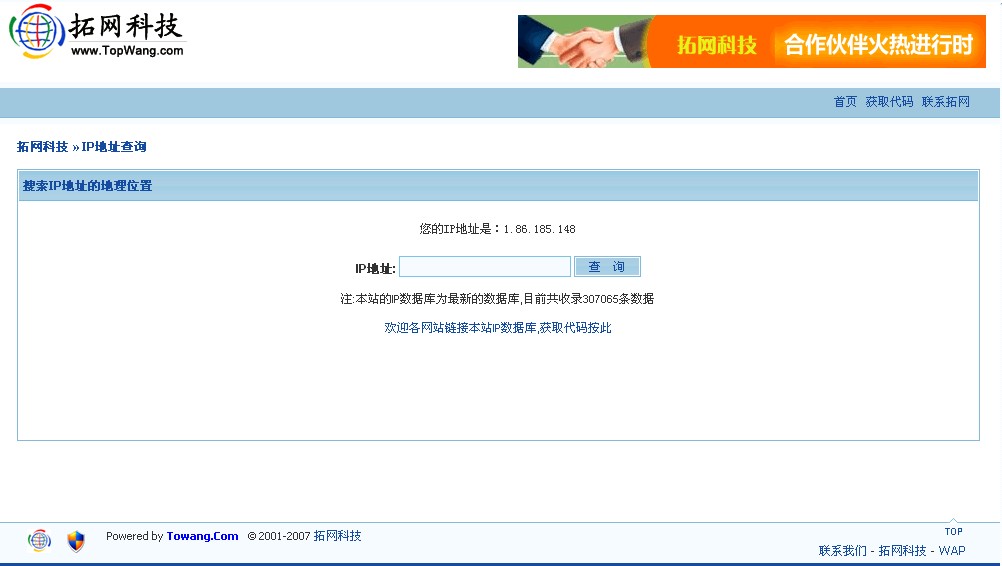Click the 查询 search button
Image resolution: width=1002 pixels, height=566 pixels.
point(607,266)
